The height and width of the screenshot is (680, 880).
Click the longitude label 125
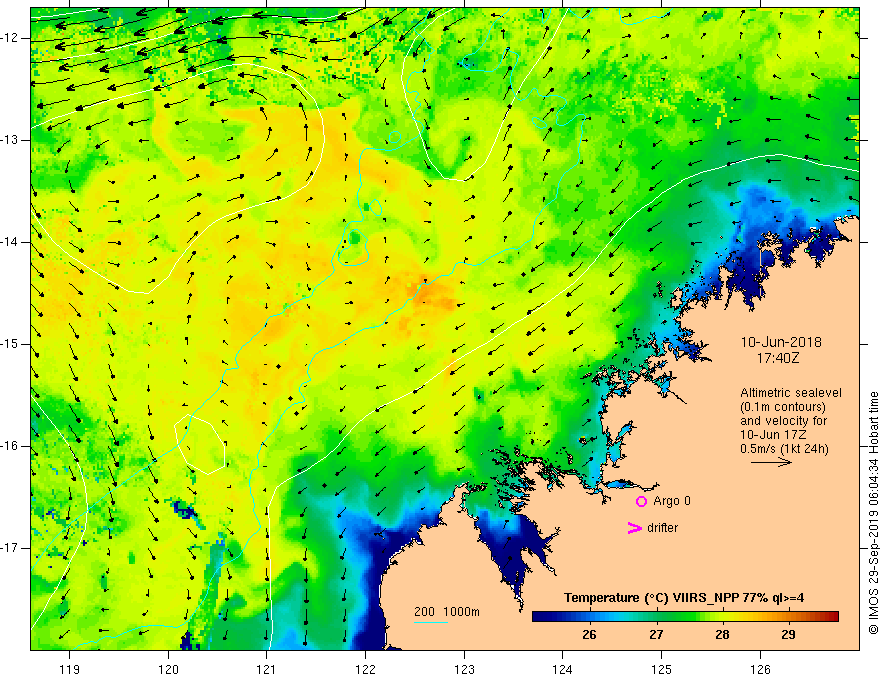(662, 669)
